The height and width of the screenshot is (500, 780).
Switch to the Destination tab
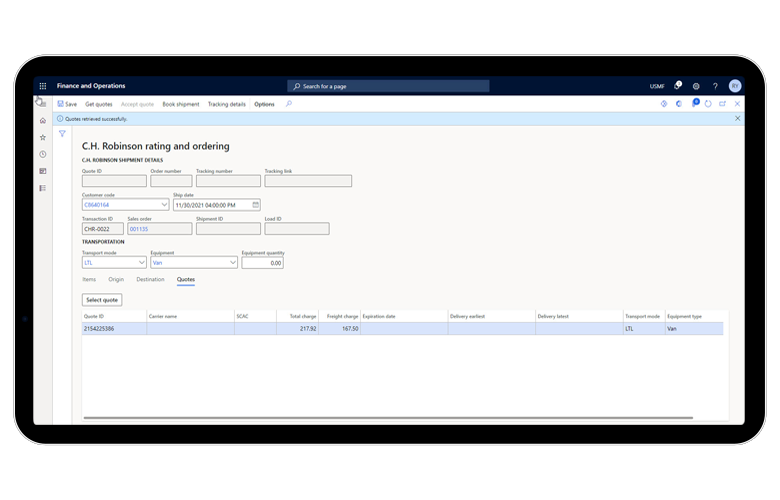click(x=150, y=280)
